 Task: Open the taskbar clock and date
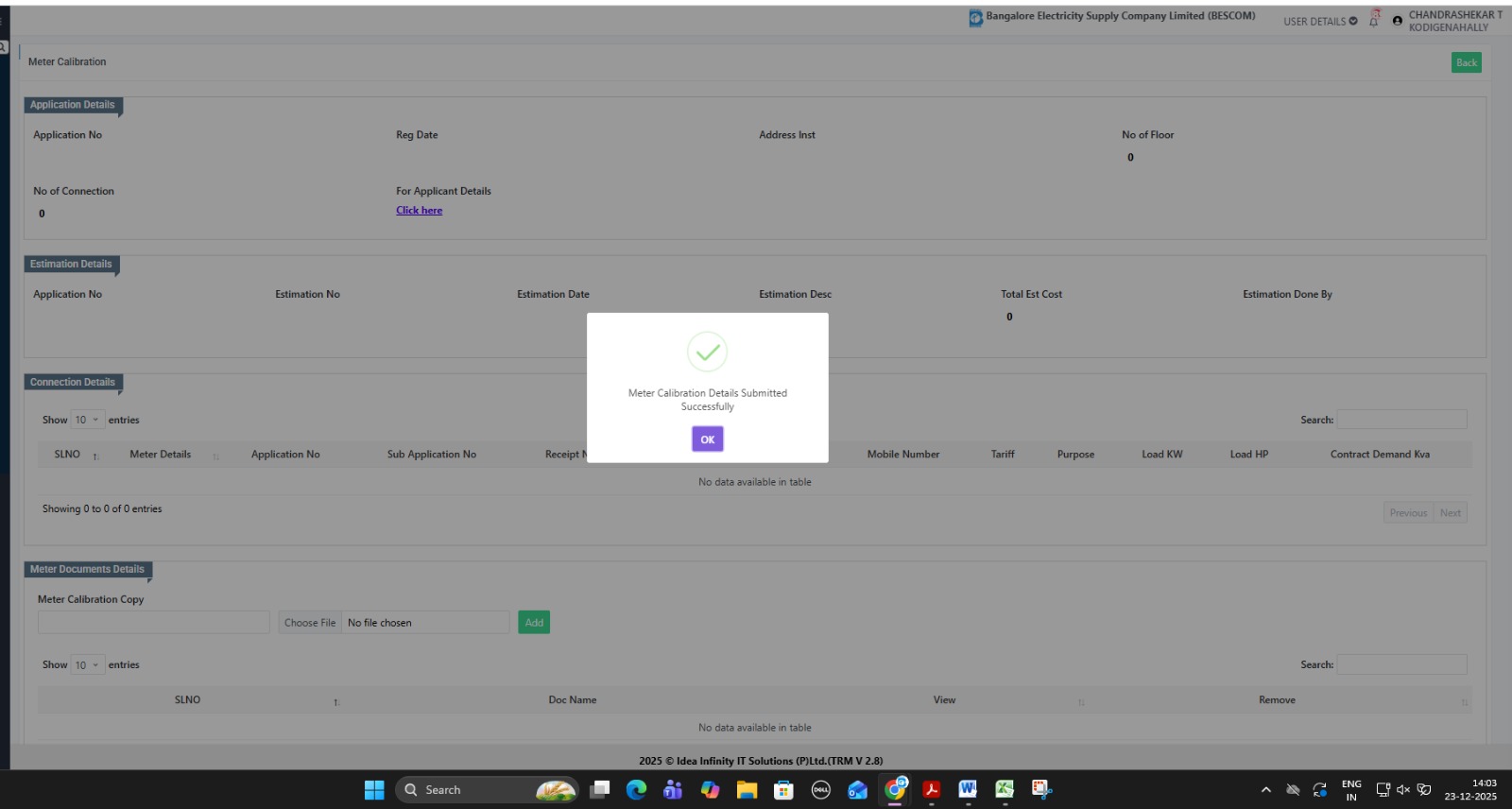pyautogui.click(x=1470, y=790)
